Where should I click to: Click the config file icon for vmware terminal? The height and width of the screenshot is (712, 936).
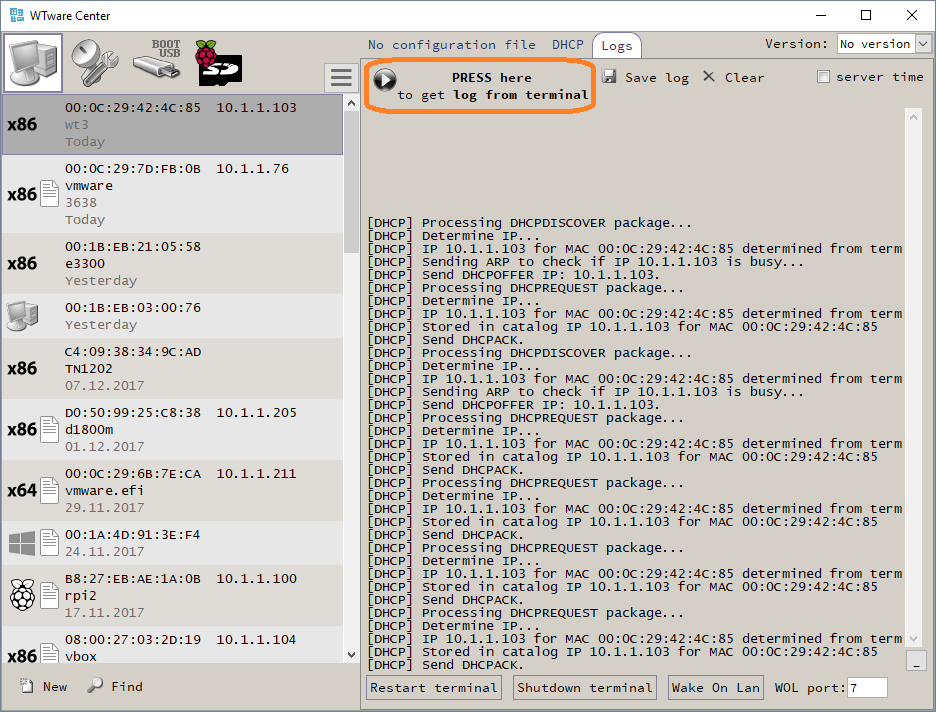(50, 194)
